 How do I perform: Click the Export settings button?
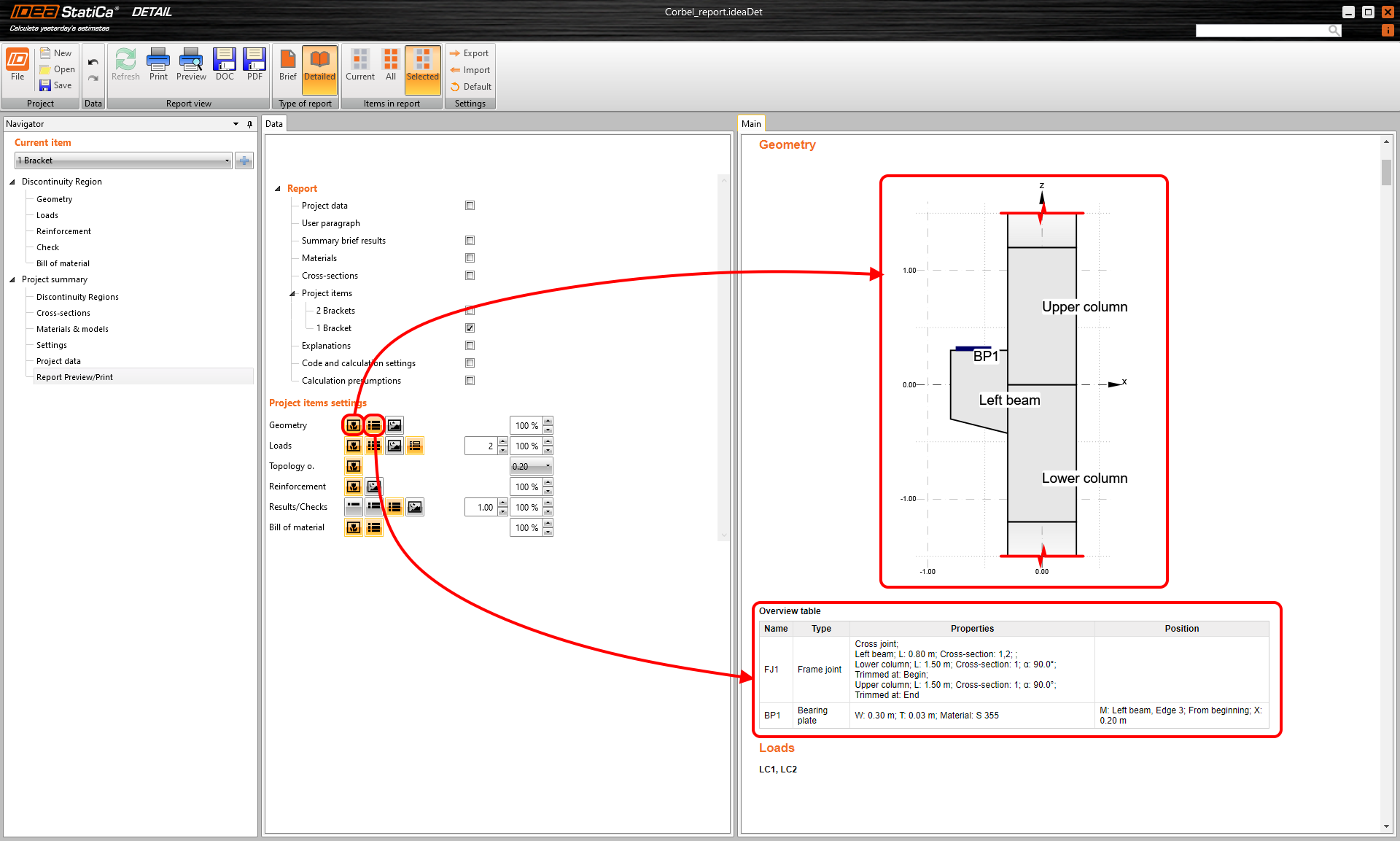[x=470, y=53]
